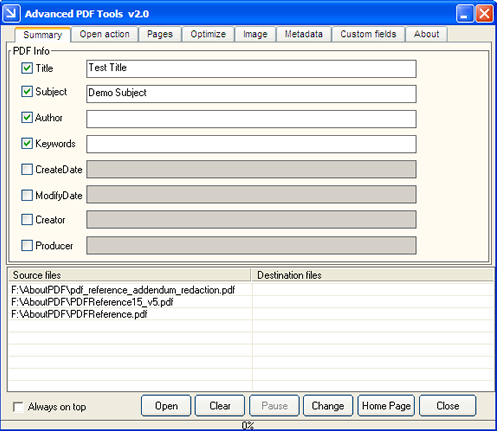This screenshot has width=497, height=431.
Task: Focus the empty Author input field
Action: (x=251, y=119)
